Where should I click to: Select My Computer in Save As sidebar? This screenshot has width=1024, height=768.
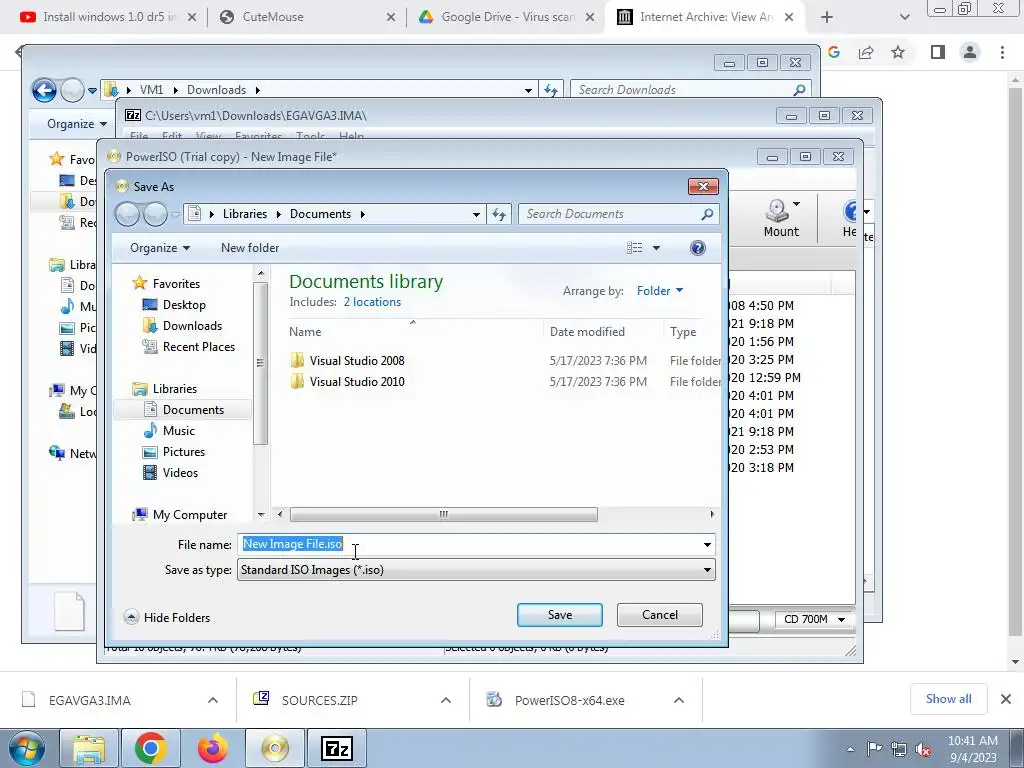189,515
